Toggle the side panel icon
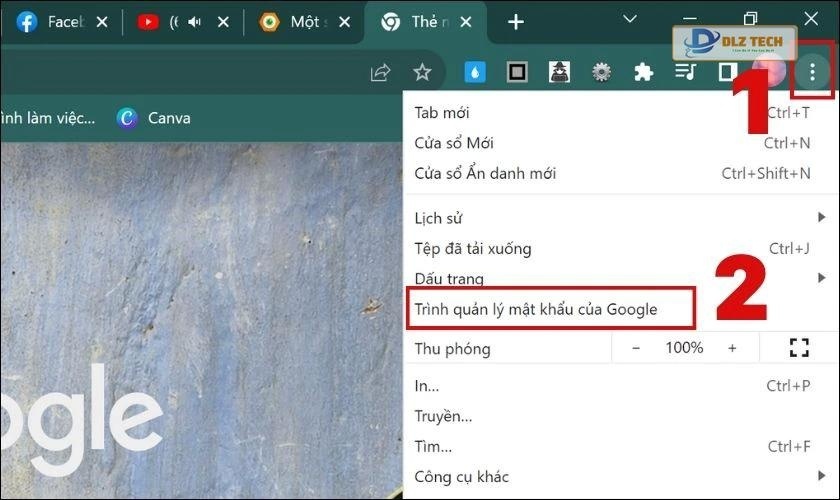840x500 pixels. pyautogui.click(x=728, y=72)
